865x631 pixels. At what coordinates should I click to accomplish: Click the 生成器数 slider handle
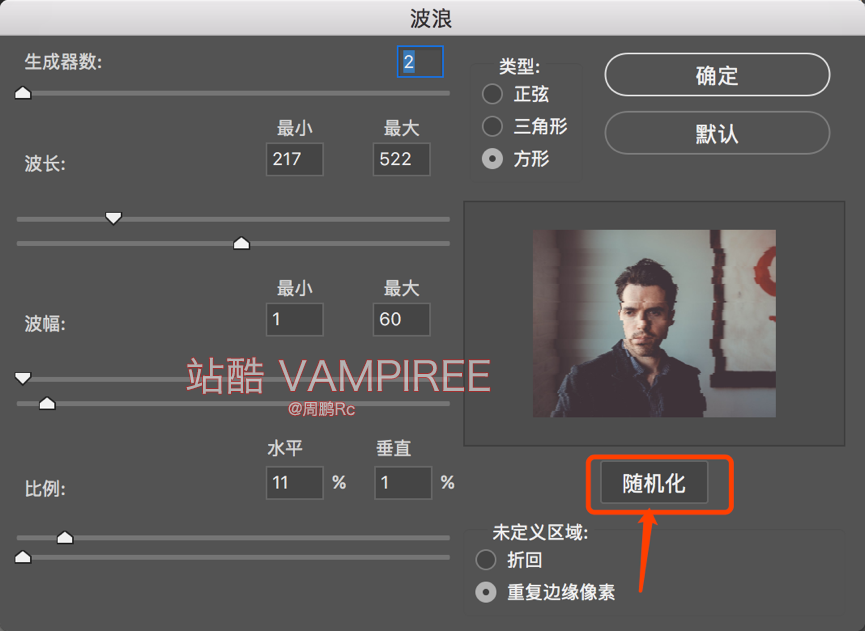23,93
